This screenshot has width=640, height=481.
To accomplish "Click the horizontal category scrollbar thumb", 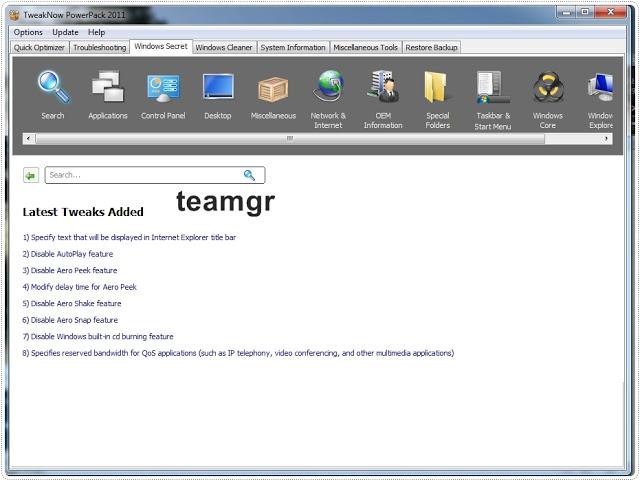I will 290,139.
